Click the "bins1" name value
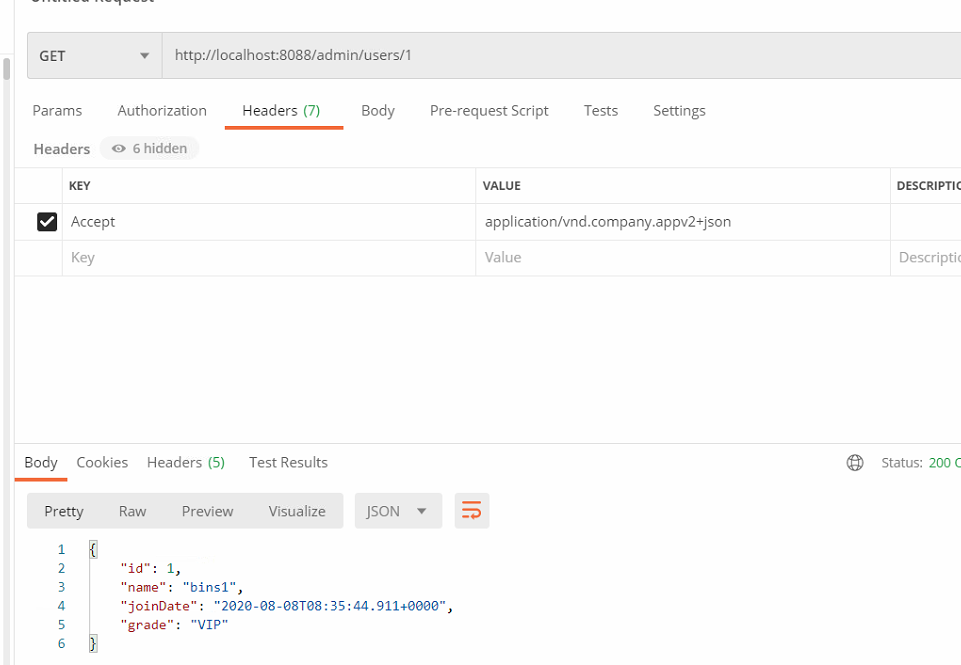 (209, 587)
